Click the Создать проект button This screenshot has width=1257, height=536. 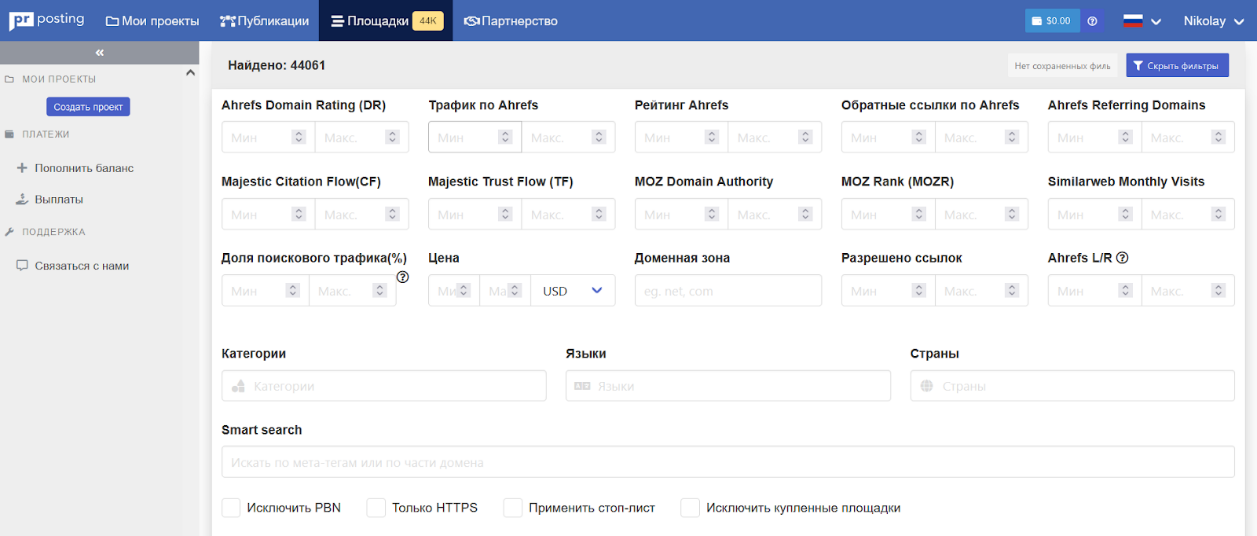tap(88, 107)
